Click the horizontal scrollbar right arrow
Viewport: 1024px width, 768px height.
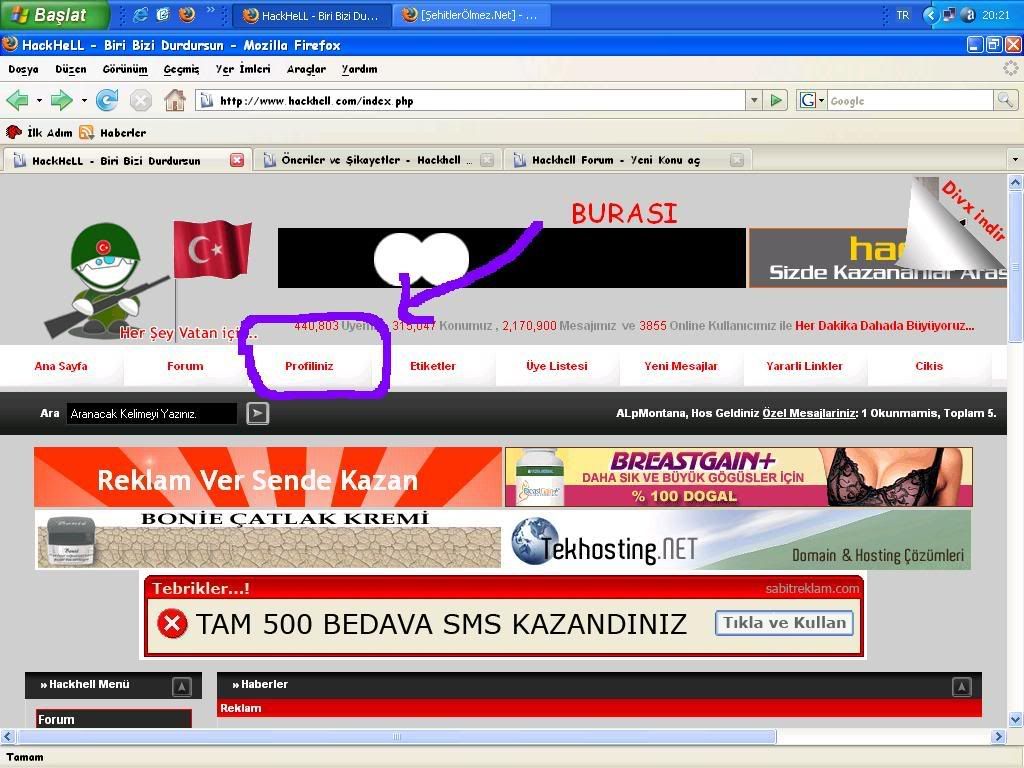pos(998,737)
